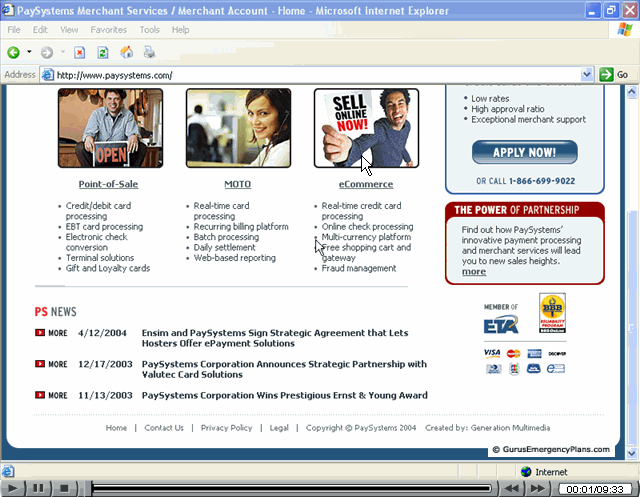
Task: Click the BBB Reliability Program badge
Action: click(552, 313)
